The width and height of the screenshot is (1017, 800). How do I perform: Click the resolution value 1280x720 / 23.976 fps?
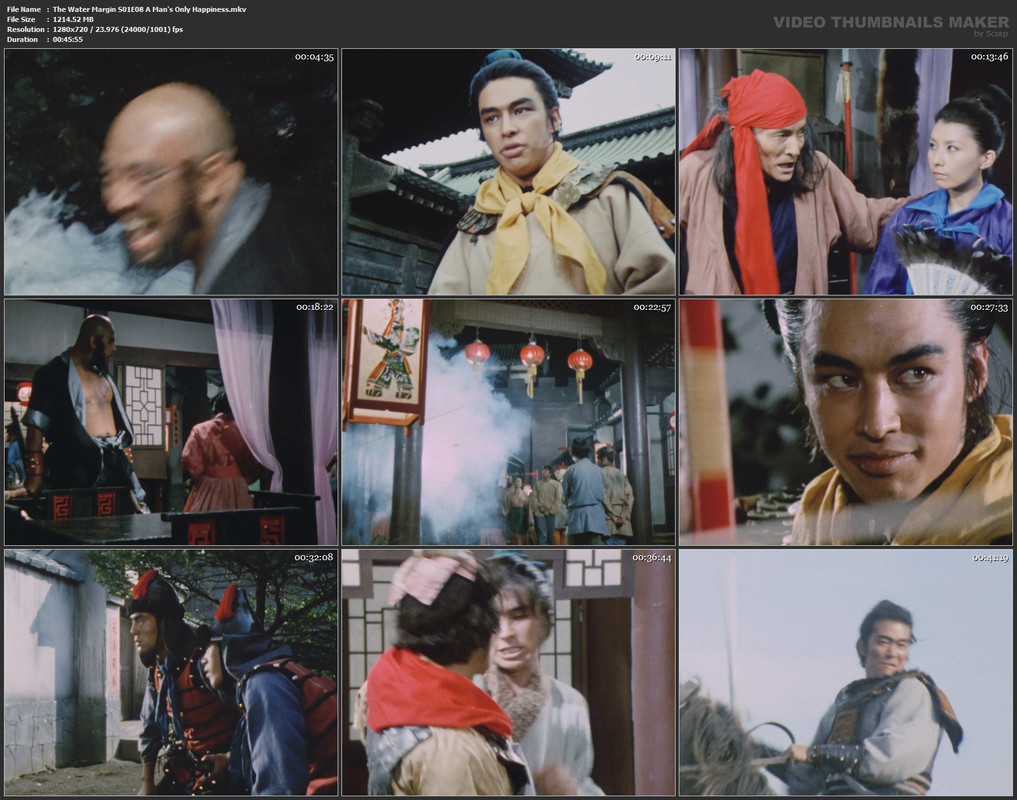[118, 29]
